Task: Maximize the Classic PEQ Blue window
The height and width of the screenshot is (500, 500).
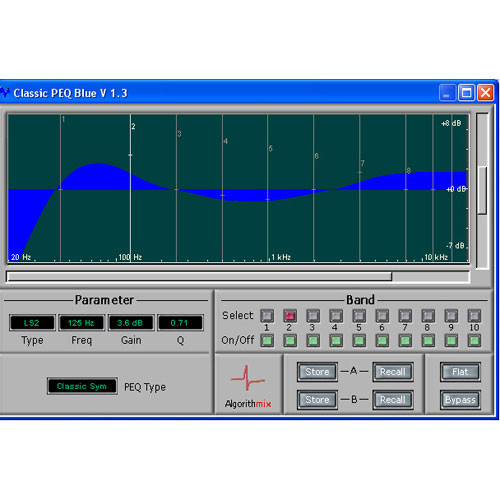Action: tap(466, 93)
